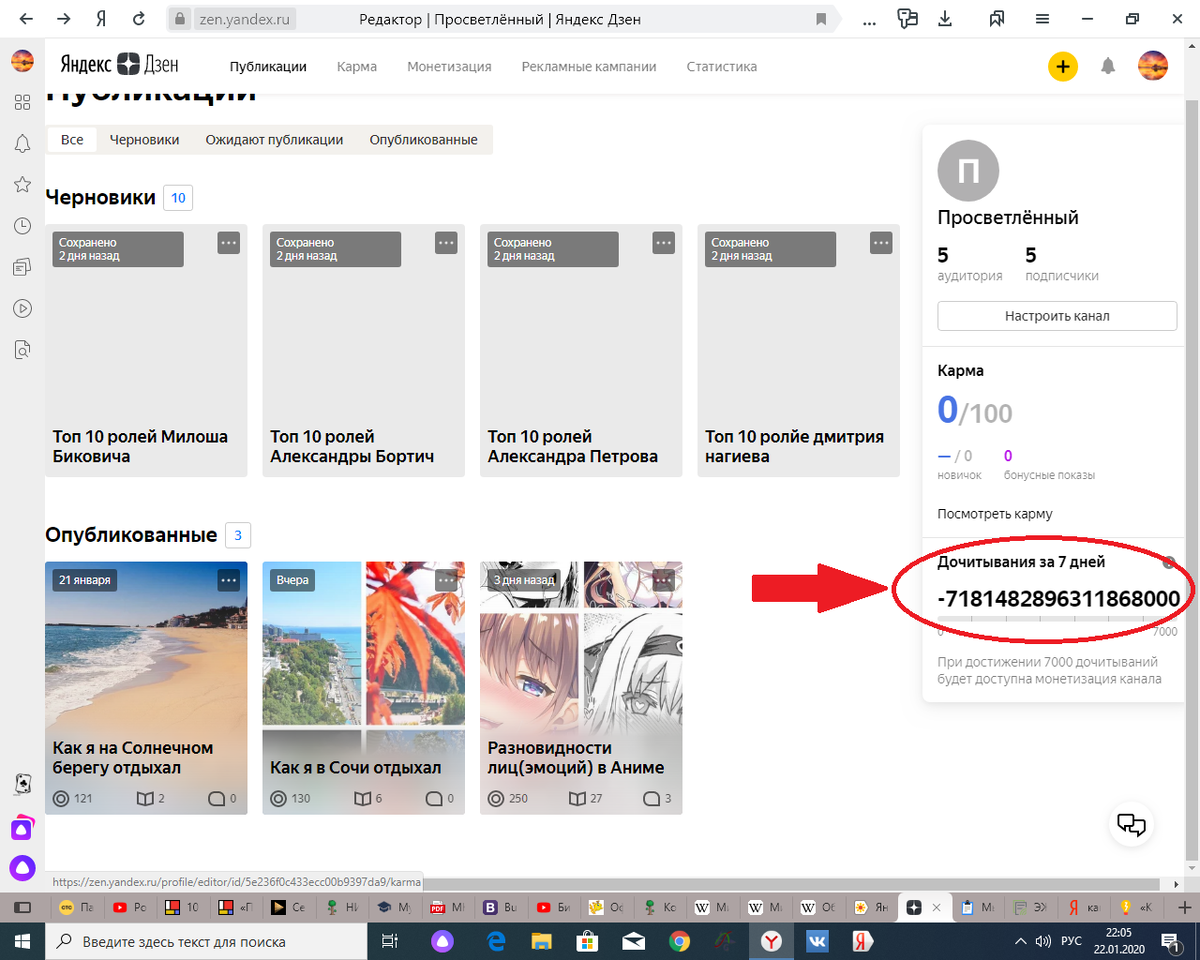
Task: Open Microsoft Edge from taskbar
Action: [496, 941]
